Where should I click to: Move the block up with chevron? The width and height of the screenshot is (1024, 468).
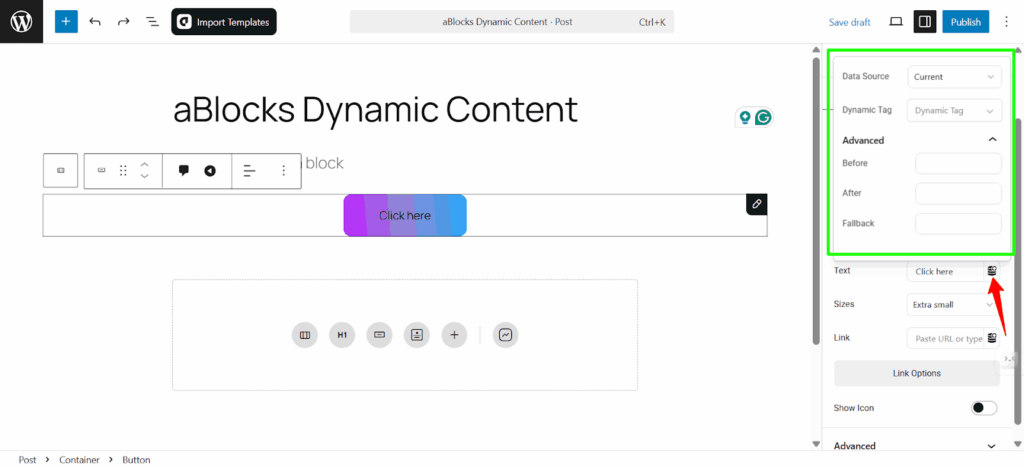145,164
